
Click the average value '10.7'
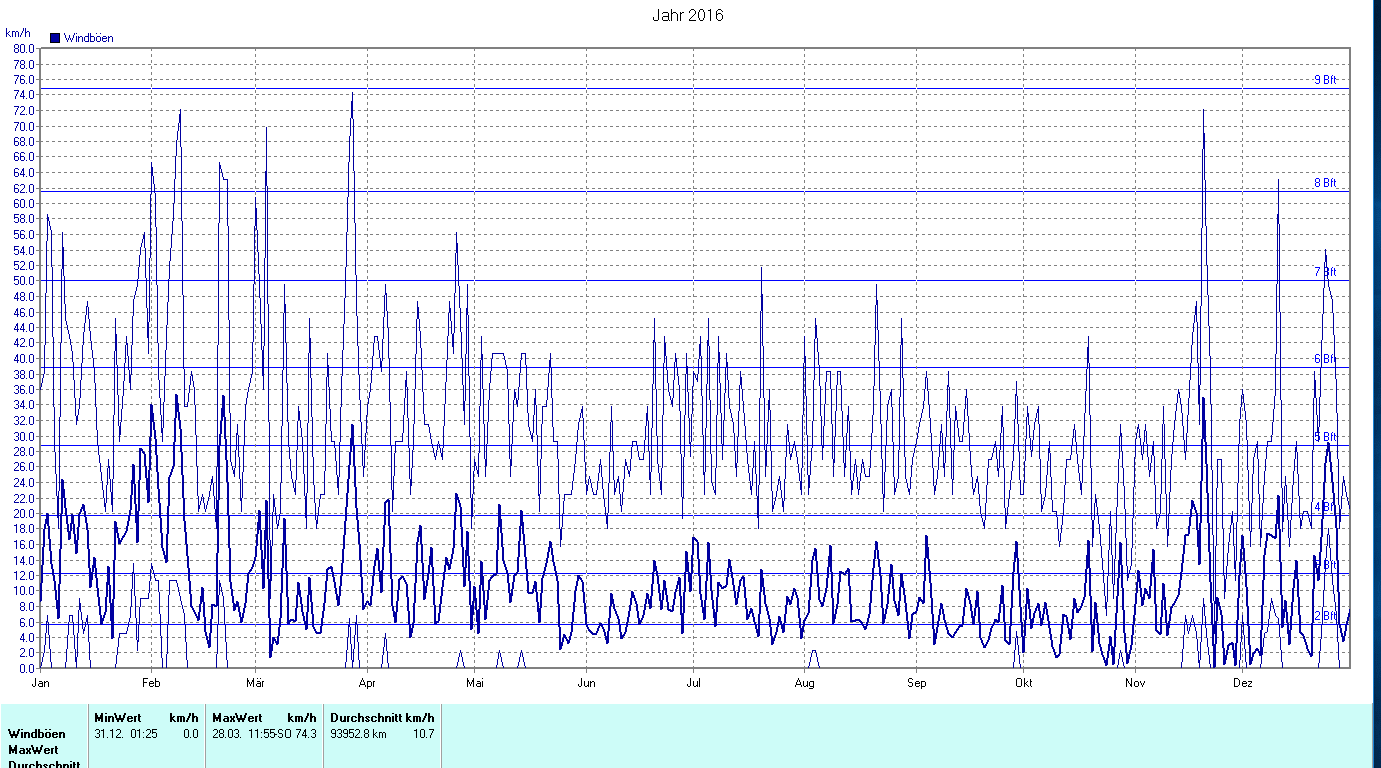tap(424, 734)
